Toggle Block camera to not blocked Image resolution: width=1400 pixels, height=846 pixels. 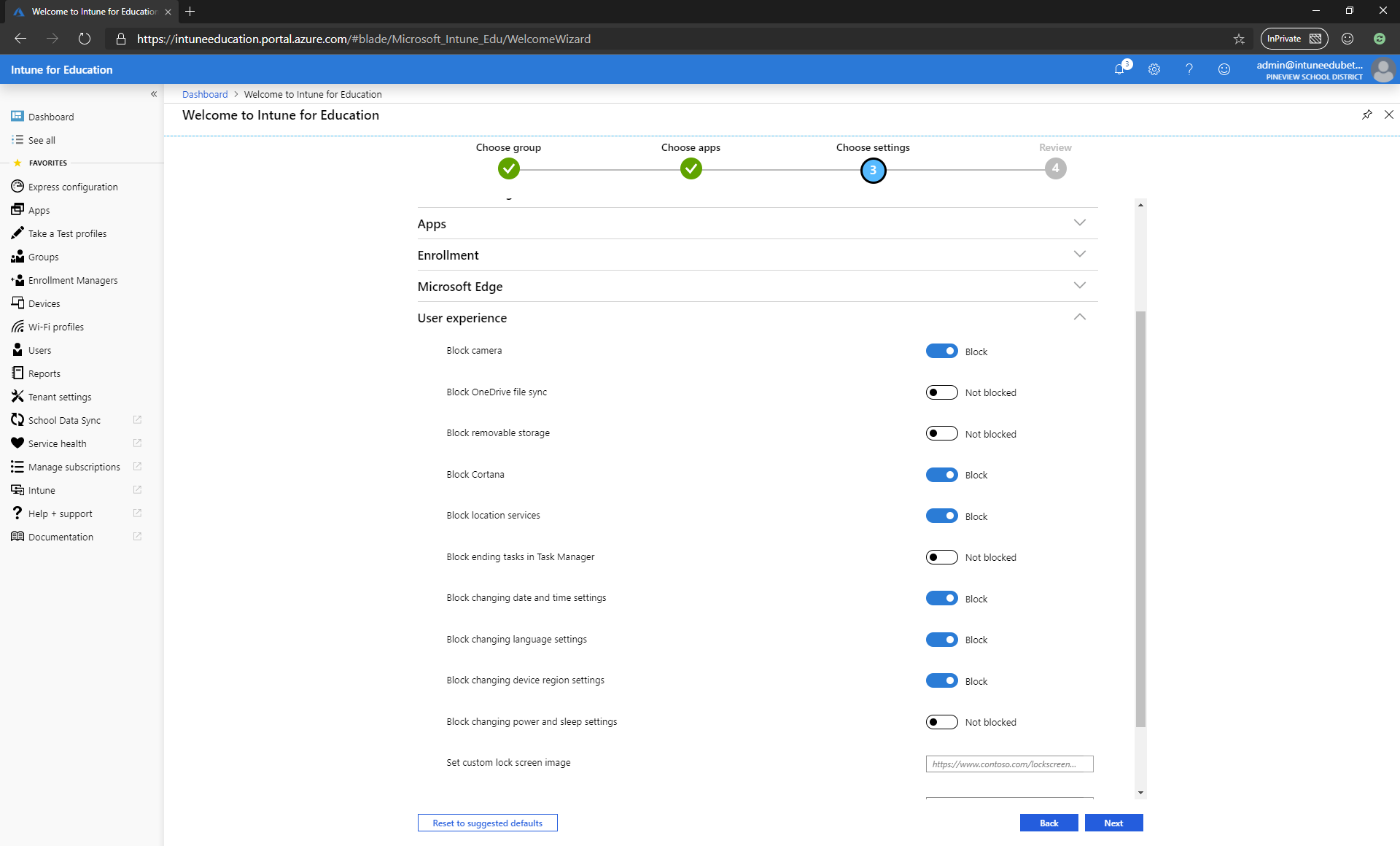click(941, 351)
